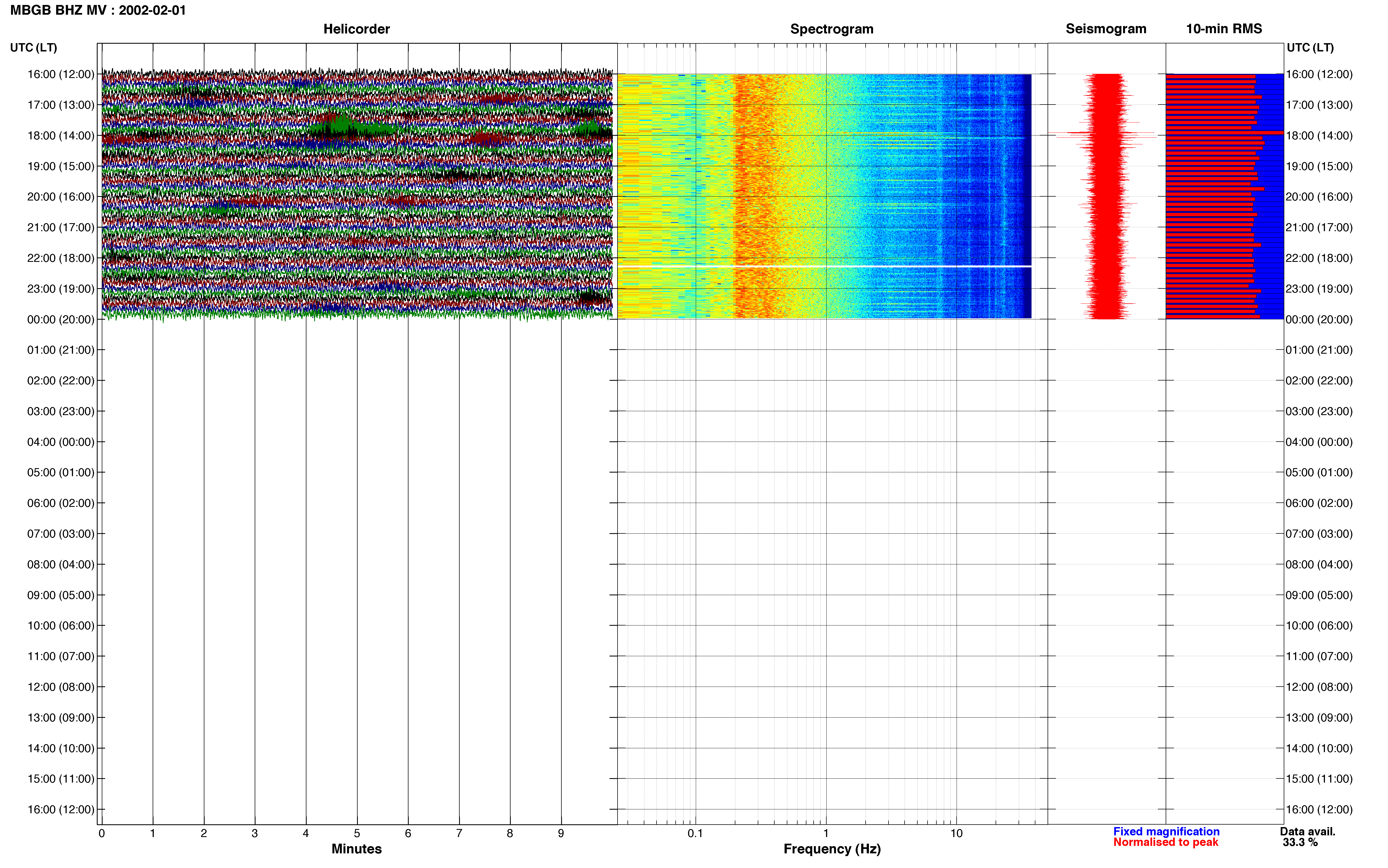Click the "9" tick on the Minutes axis

click(x=561, y=833)
